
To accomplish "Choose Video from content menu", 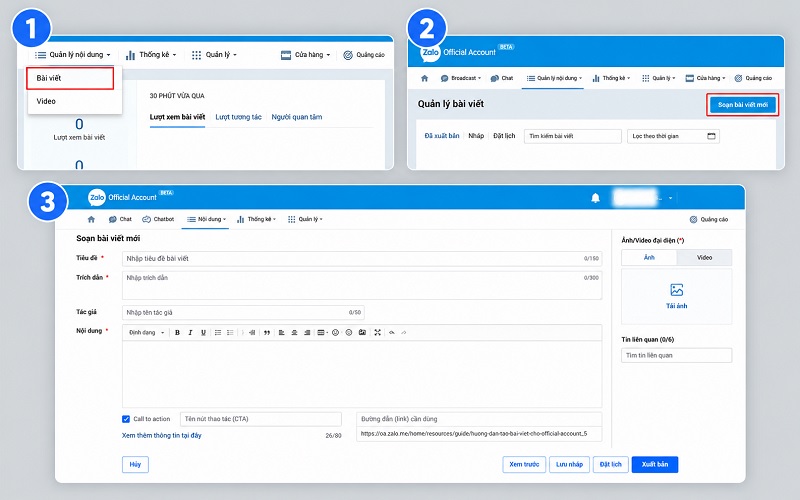I will coord(74,101).
